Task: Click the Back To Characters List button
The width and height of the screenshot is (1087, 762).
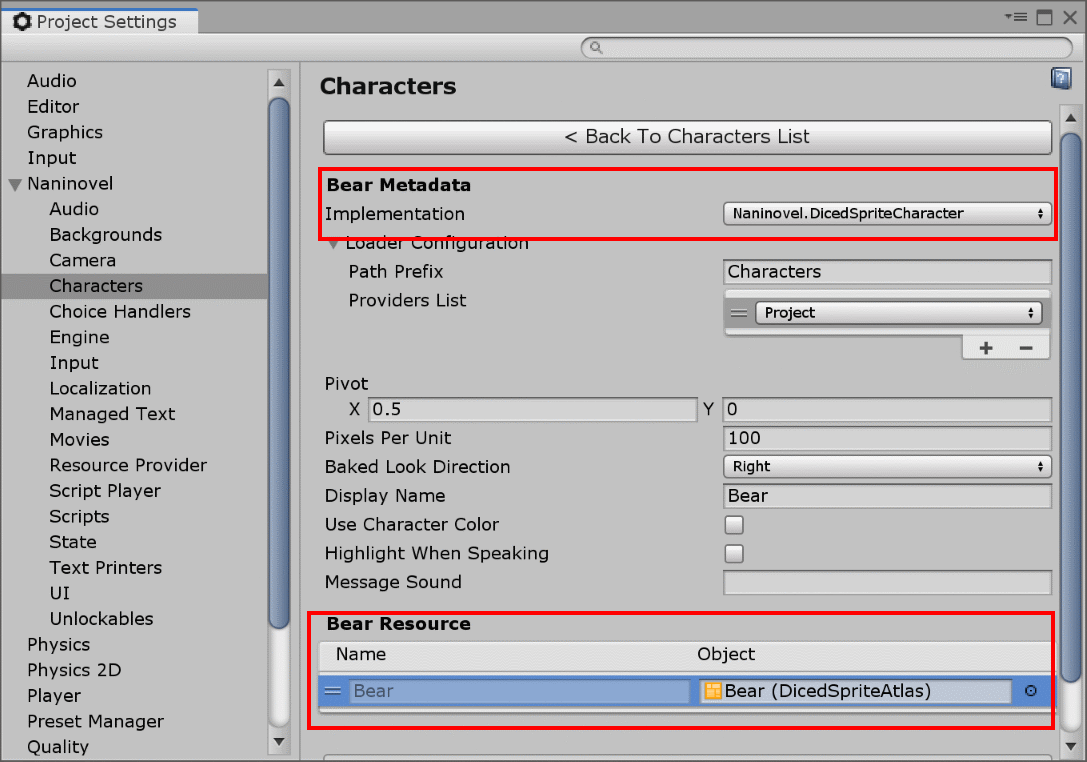Action: pos(686,137)
